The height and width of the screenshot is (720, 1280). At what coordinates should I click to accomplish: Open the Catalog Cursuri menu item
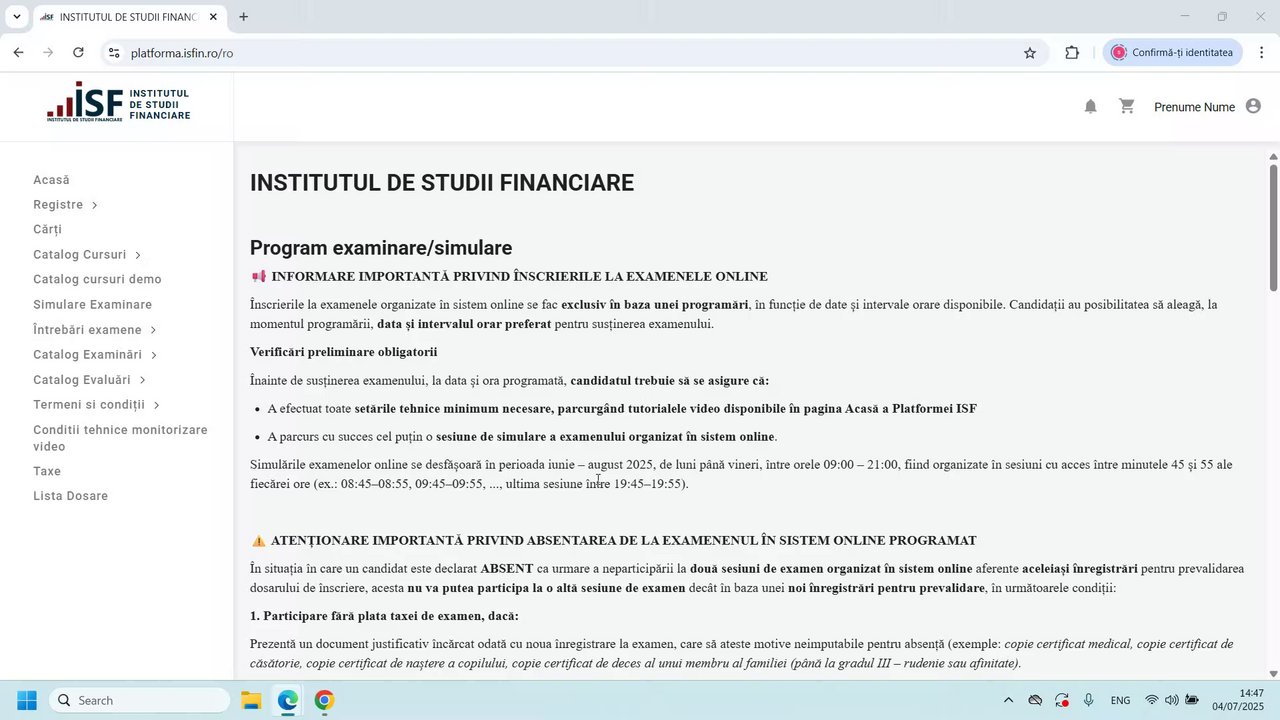coord(80,255)
